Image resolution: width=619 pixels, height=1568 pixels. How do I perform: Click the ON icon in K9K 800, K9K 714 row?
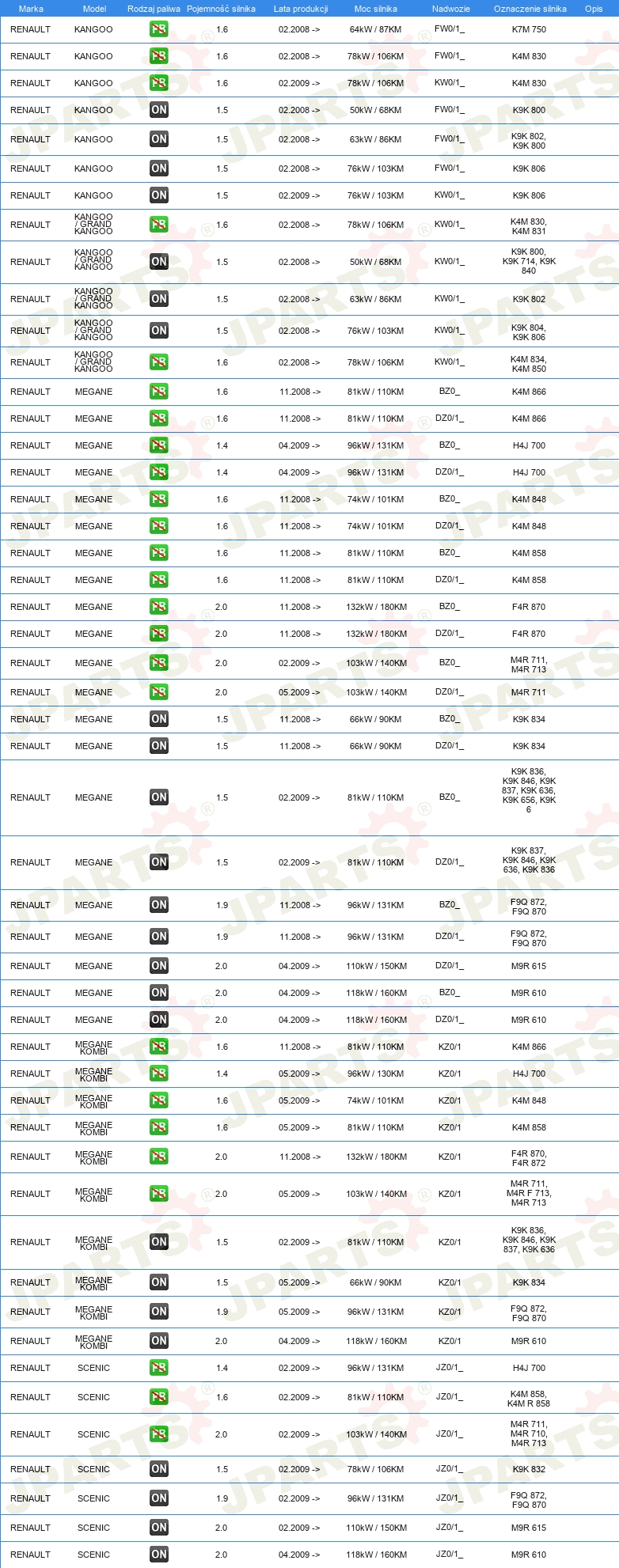[159, 262]
